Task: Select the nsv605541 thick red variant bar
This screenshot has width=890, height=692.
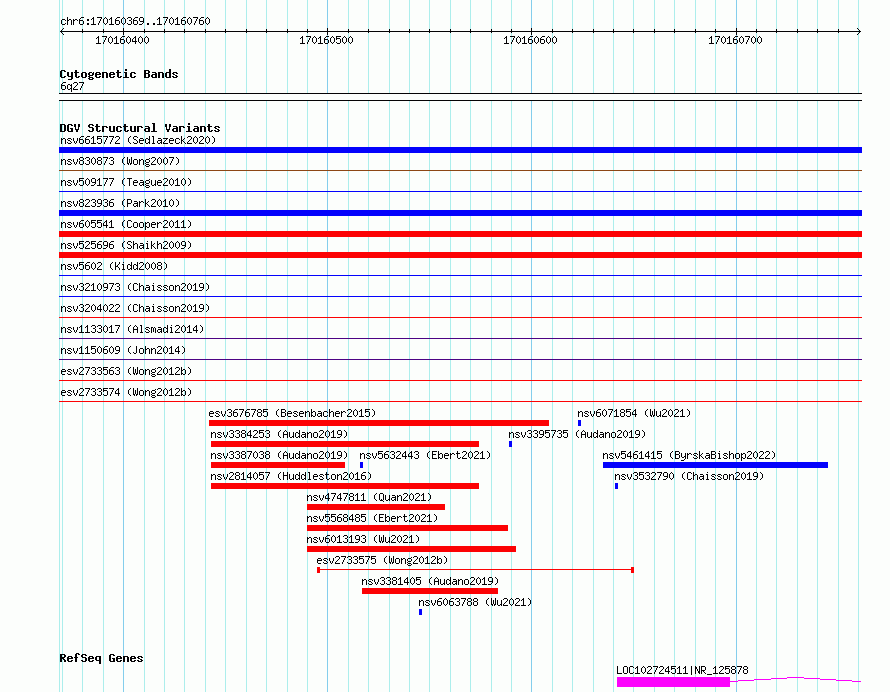Action: point(460,234)
